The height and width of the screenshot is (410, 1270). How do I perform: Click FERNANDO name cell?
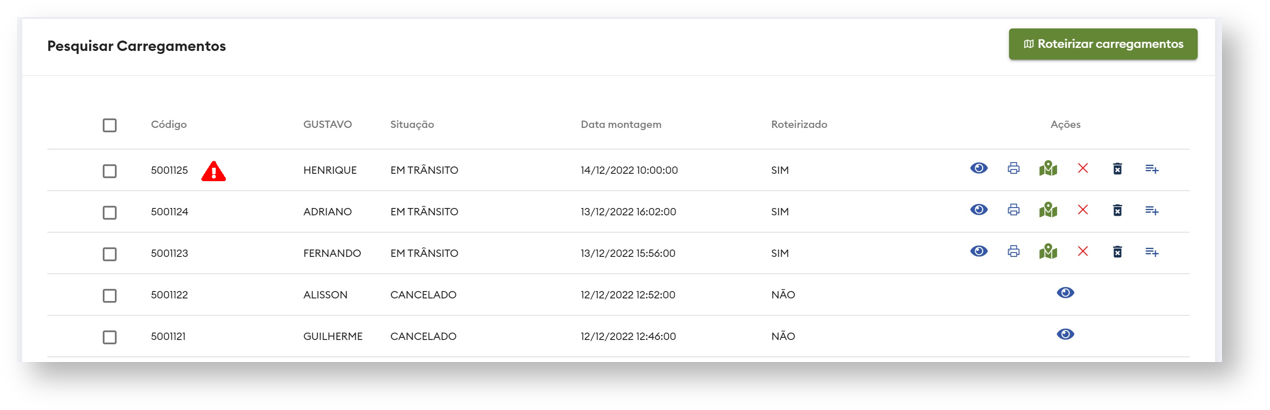(332, 254)
